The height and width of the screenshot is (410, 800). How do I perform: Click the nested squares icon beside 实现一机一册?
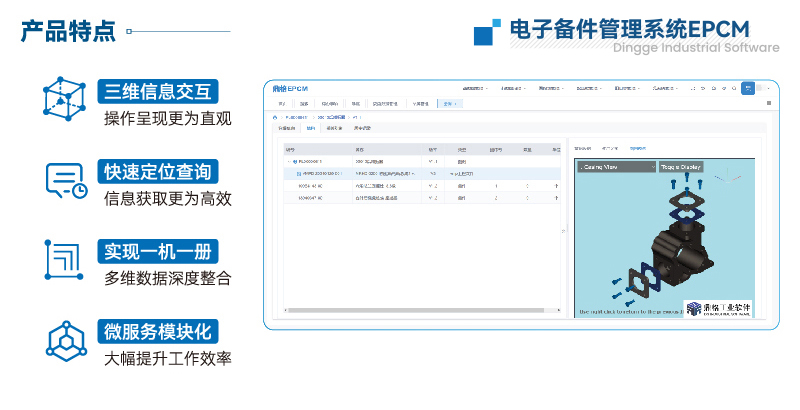coord(64,260)
